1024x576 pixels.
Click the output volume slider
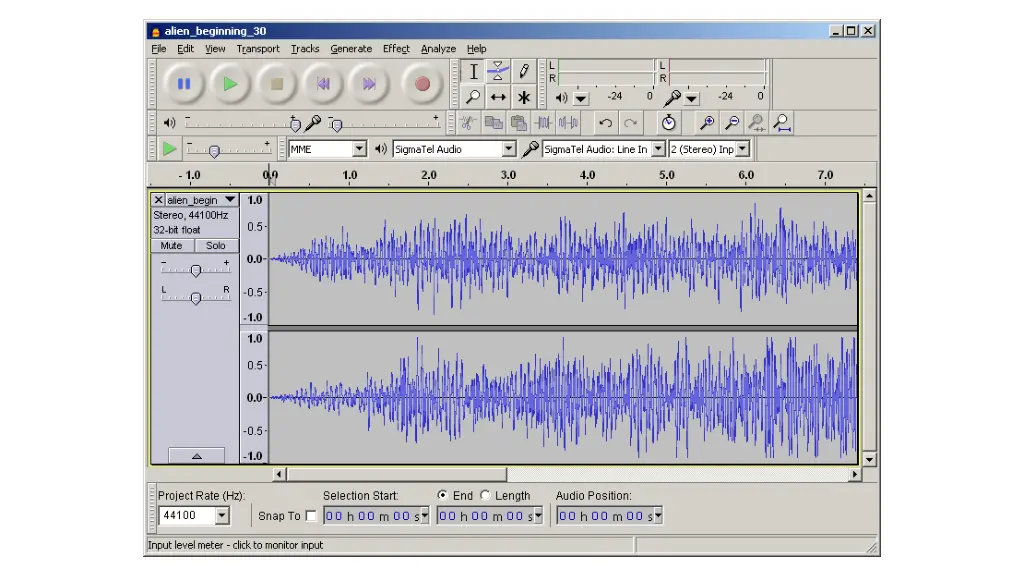coord(240,123)
